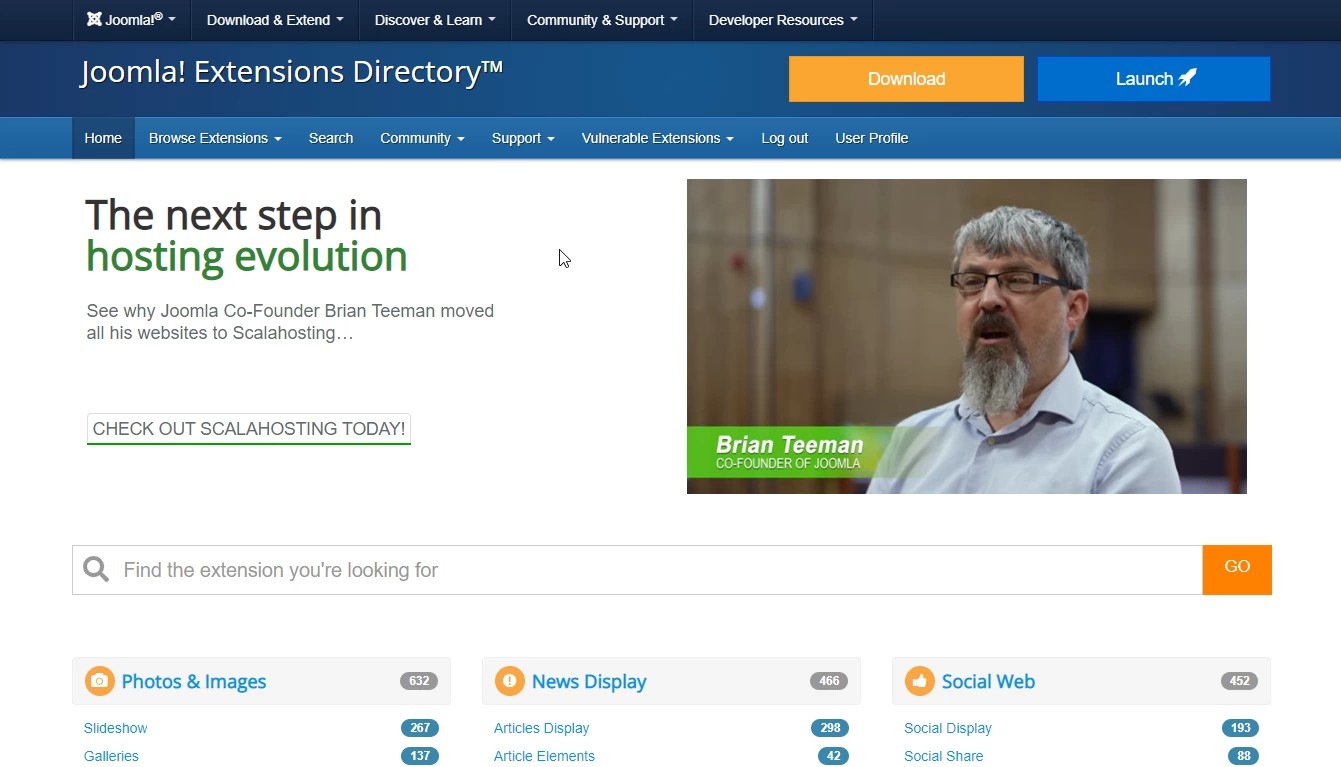Click the 452 count badge for Social Web
The width and height of the screenshot is (1341, 767).
1239,681
